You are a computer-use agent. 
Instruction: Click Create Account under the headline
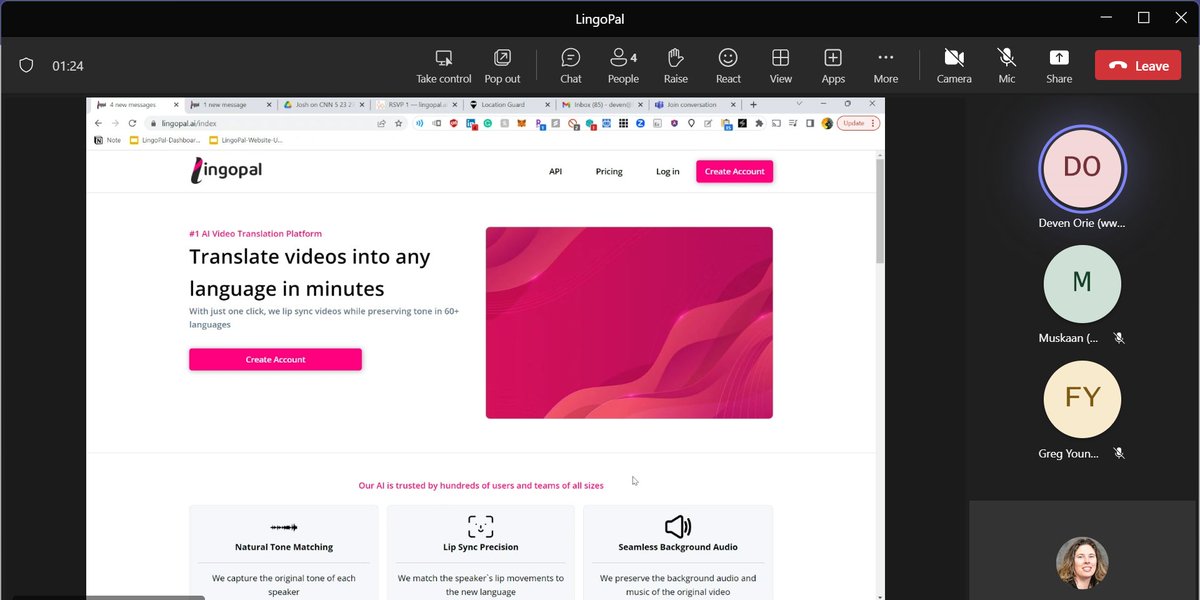click(275, 359)
